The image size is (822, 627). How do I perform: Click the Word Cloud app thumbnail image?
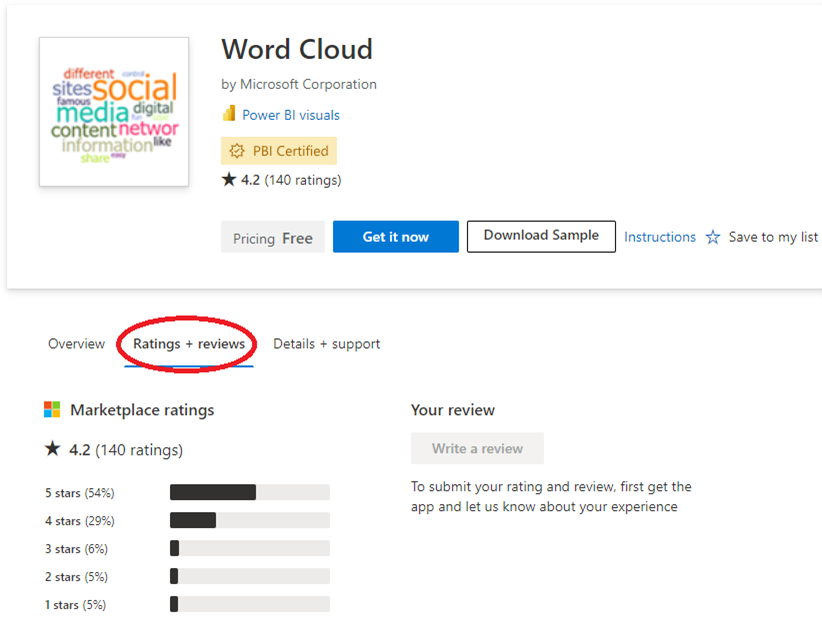[x=114, y=112]
